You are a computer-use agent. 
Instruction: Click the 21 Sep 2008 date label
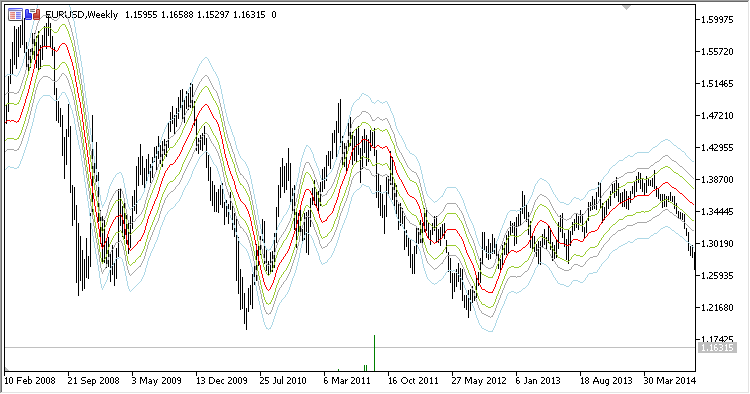[x=93, y=381]
